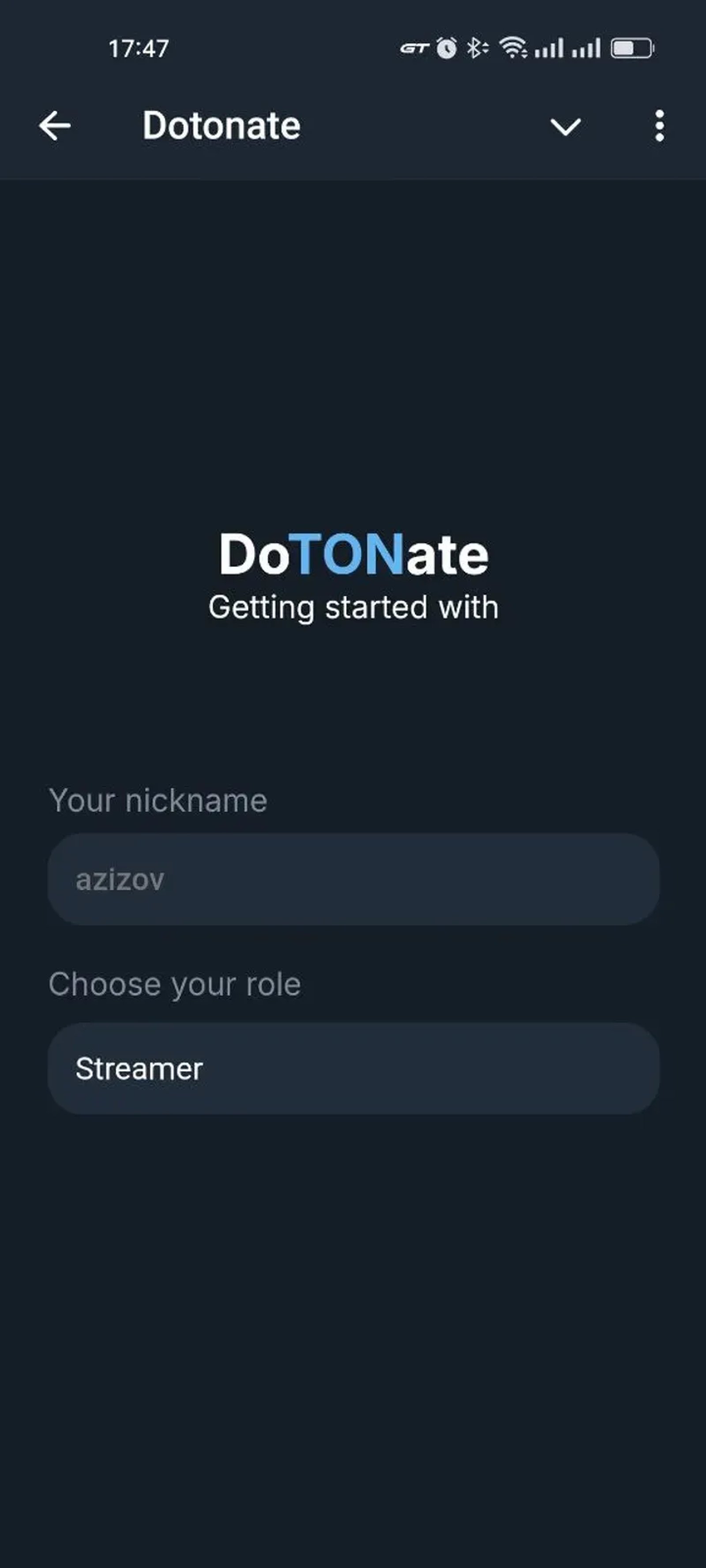Select the Dotonate header title
This screenshot has height=1568, width=706.
221,126
